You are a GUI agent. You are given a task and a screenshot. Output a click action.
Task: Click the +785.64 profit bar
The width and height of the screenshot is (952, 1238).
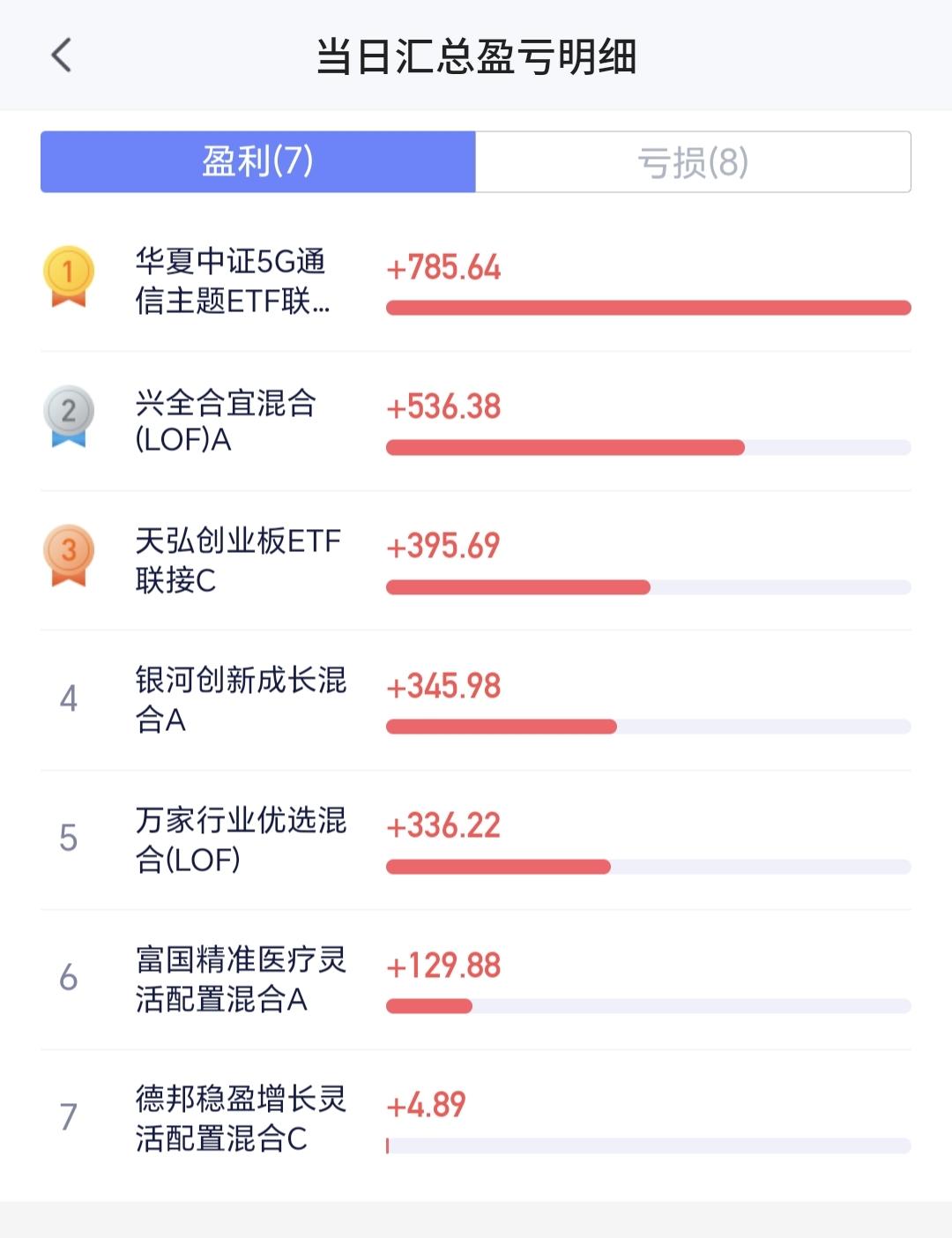(648, 308)
